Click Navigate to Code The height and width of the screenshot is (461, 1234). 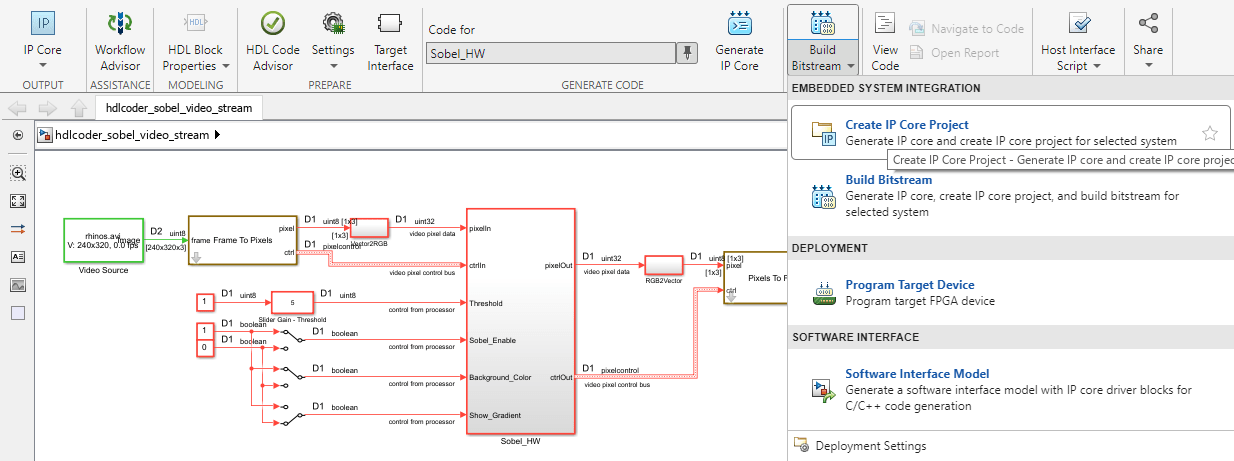coord(967,29)
